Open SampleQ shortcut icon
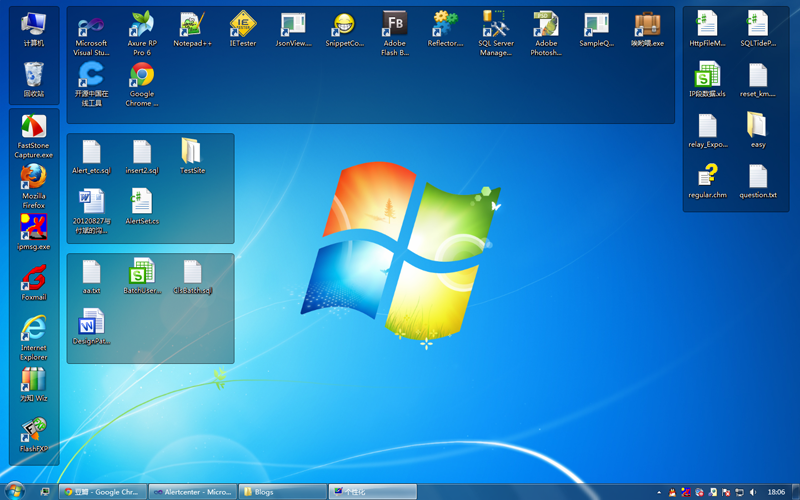 596,30
